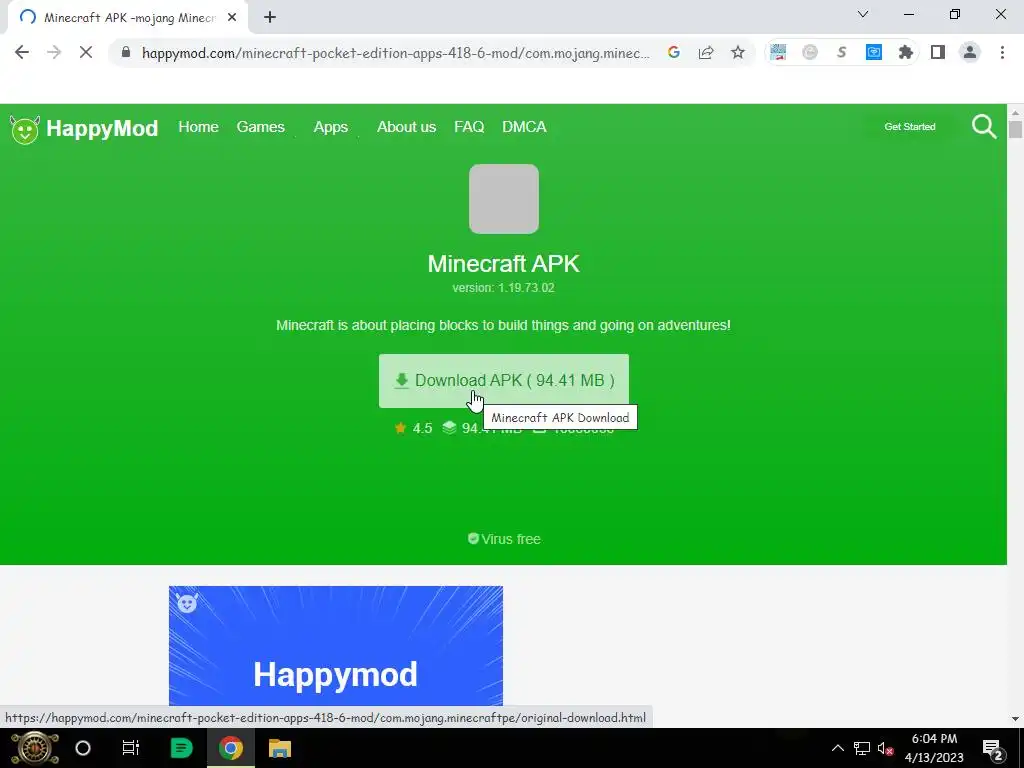This screenshot has width=1024, height=768.
Task: Click the 4.5 star rating
Action: (x=413, y=428)
